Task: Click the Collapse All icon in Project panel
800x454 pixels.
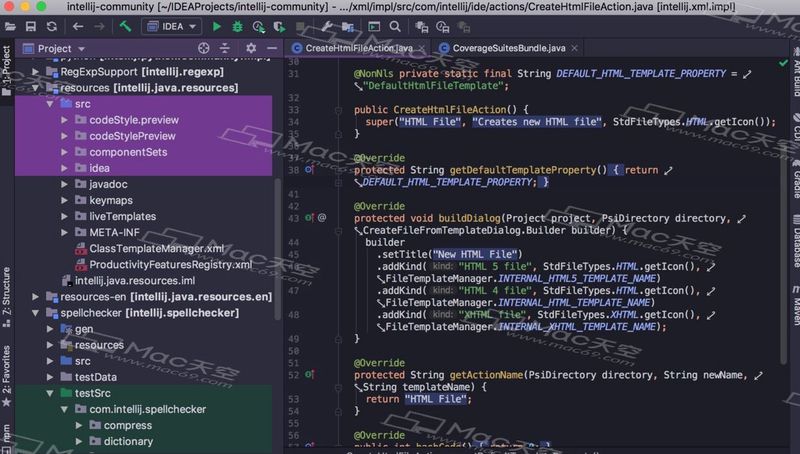Action: coord(225,48)
